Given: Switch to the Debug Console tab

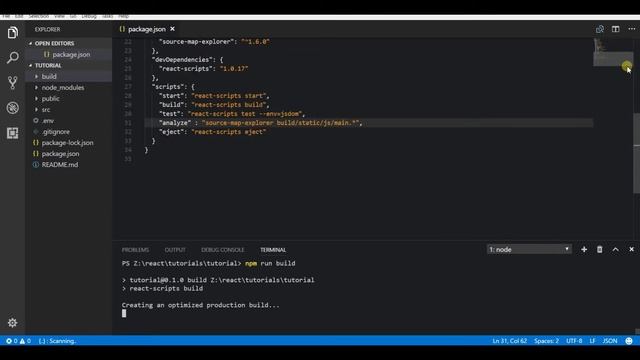Looking at the screenshot, I should tap(222, 250).
